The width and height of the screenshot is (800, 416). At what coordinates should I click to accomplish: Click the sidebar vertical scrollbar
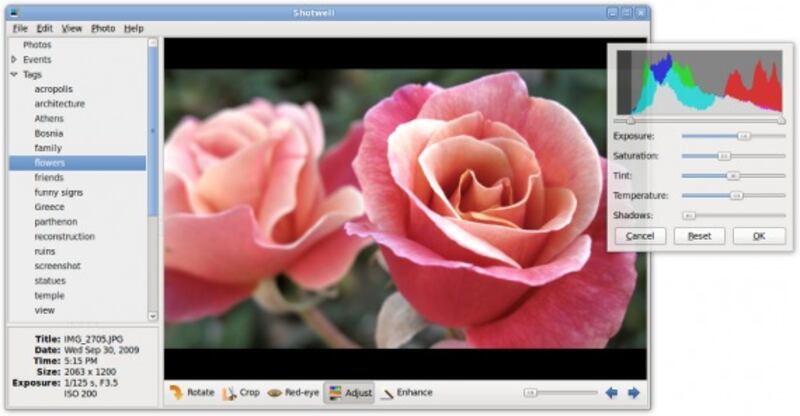click(x=153, y=130)
